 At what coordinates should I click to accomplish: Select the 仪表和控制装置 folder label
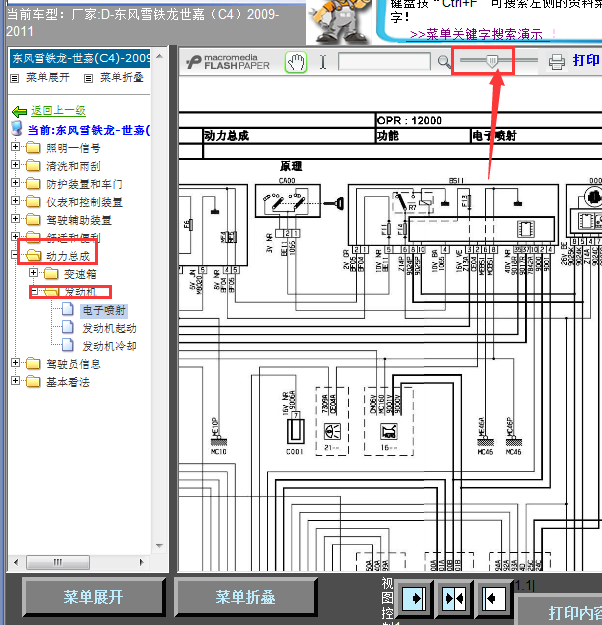[84, 202]
